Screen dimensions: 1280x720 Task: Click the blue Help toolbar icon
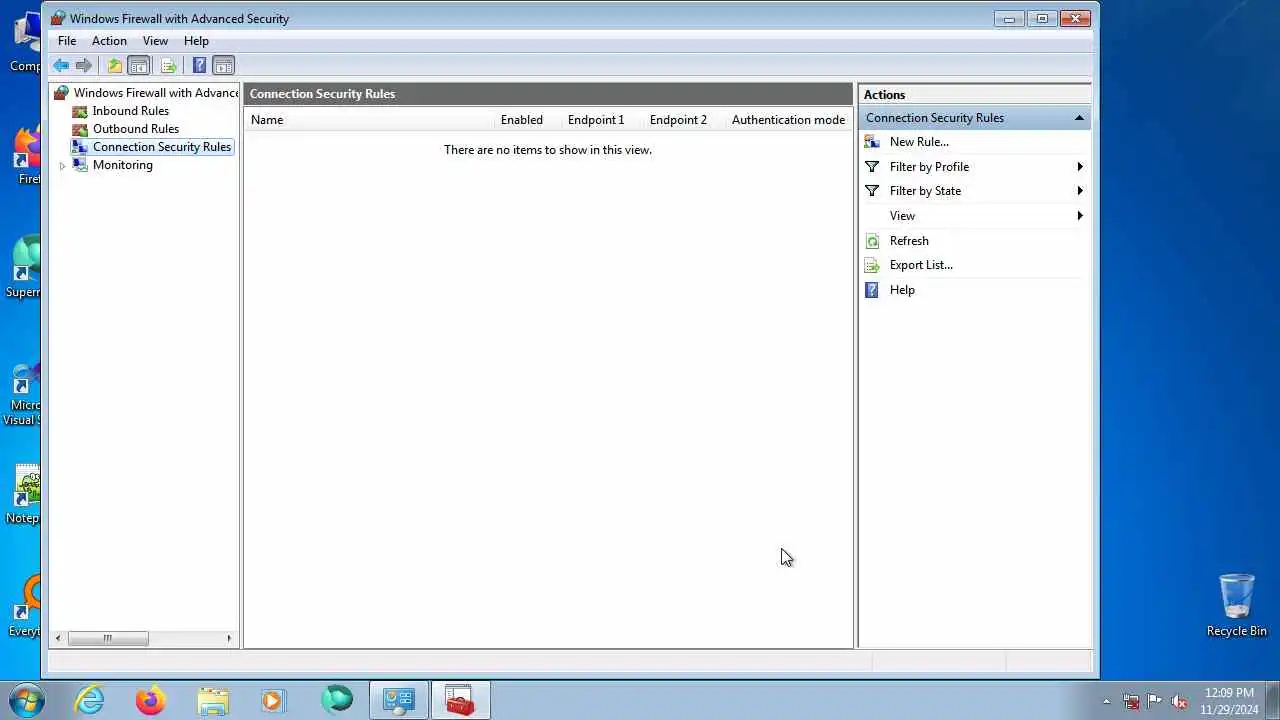199,66
